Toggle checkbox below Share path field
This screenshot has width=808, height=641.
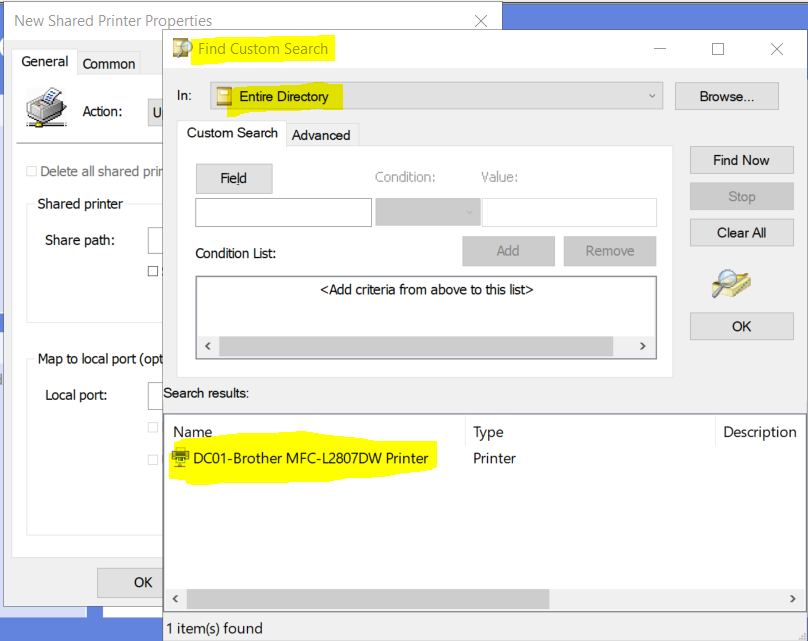[x=153, y=271]
